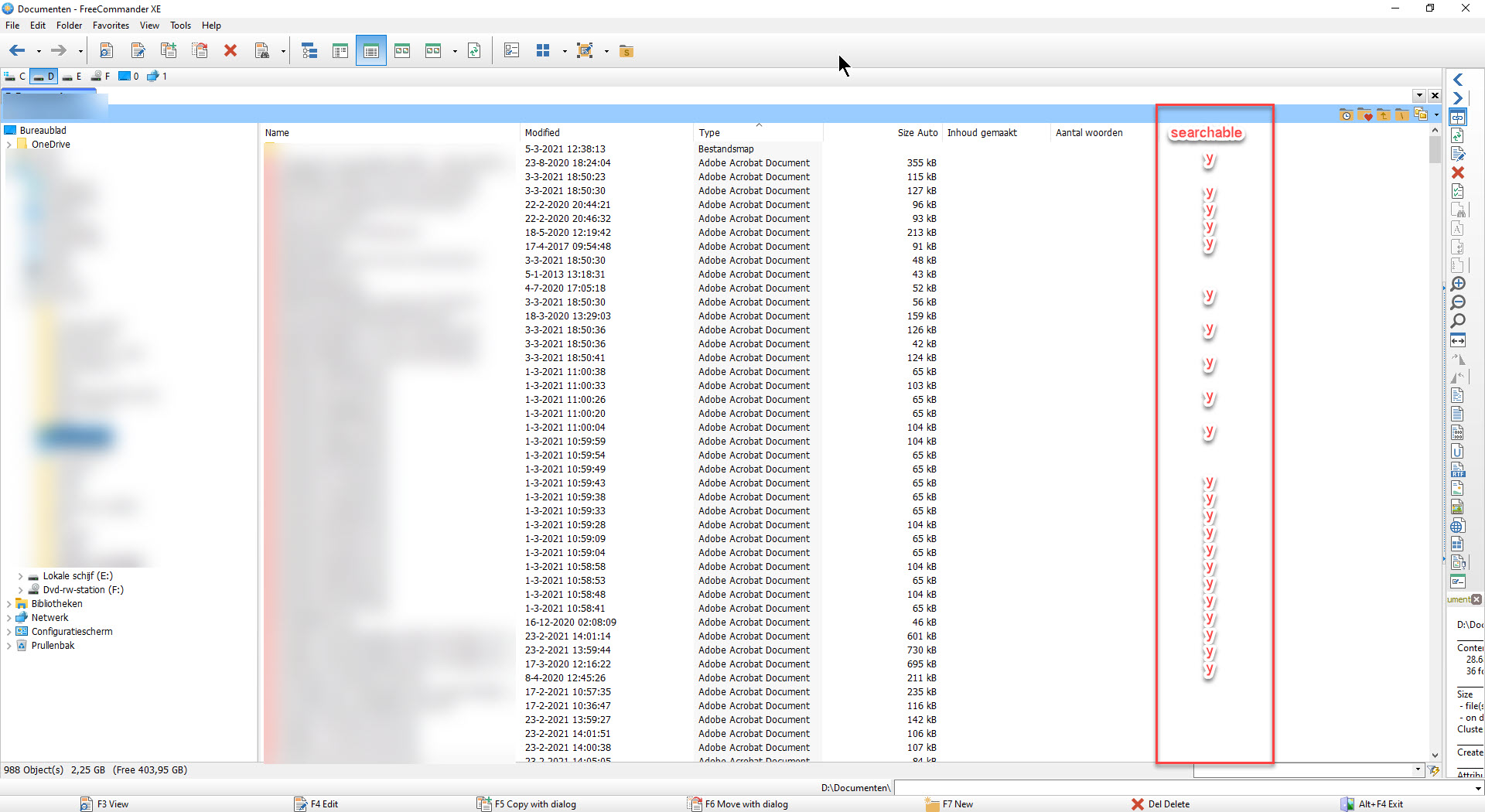Select drive D button
Screen dimensions: 1485x812
point(44,77)
